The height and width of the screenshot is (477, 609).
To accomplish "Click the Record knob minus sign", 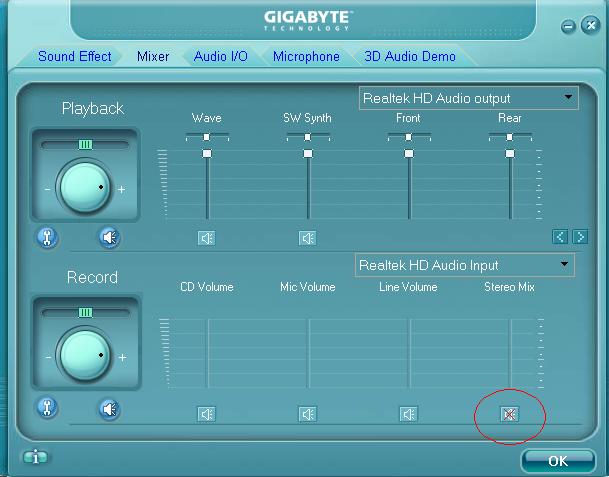I will click(48, 357).
